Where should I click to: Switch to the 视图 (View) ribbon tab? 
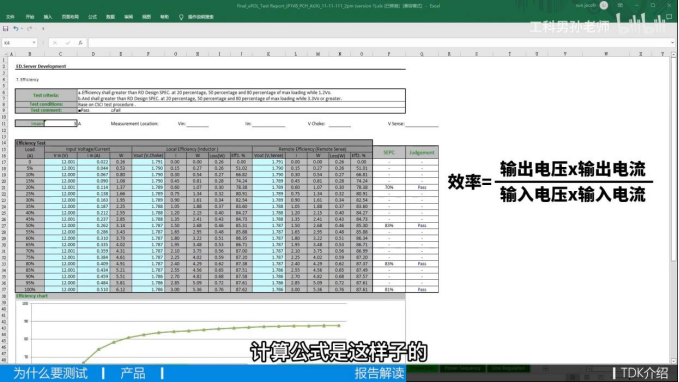tap(146, 17)
